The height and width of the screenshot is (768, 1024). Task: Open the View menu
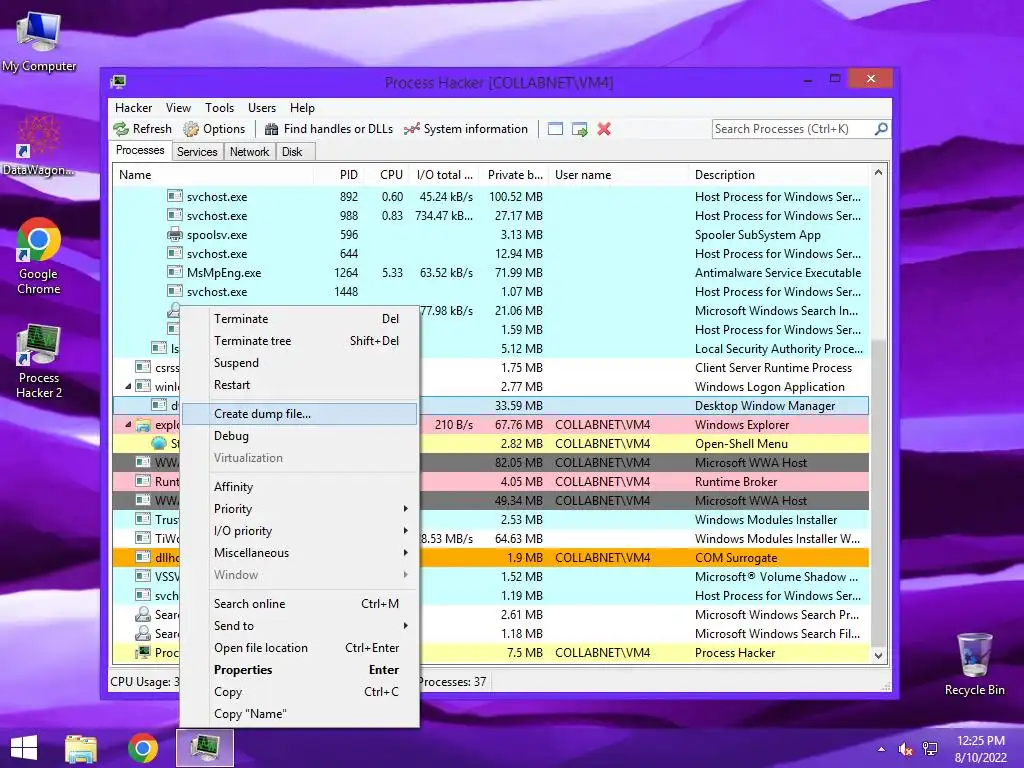click(x=178, y=108)
